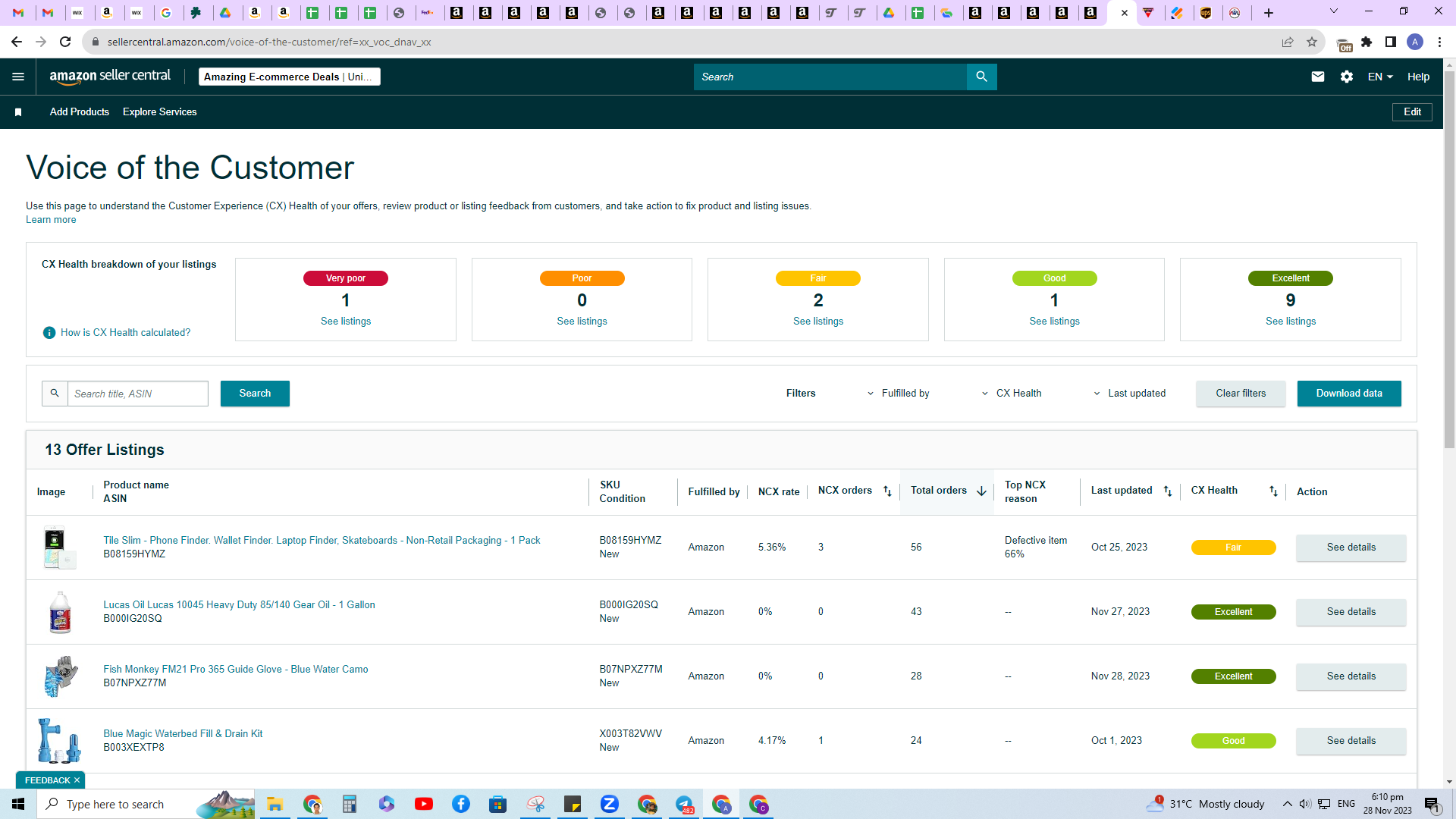Share this page from the address bar
The width and height of the screenshot is (1456, 819).
(1288, 42)
